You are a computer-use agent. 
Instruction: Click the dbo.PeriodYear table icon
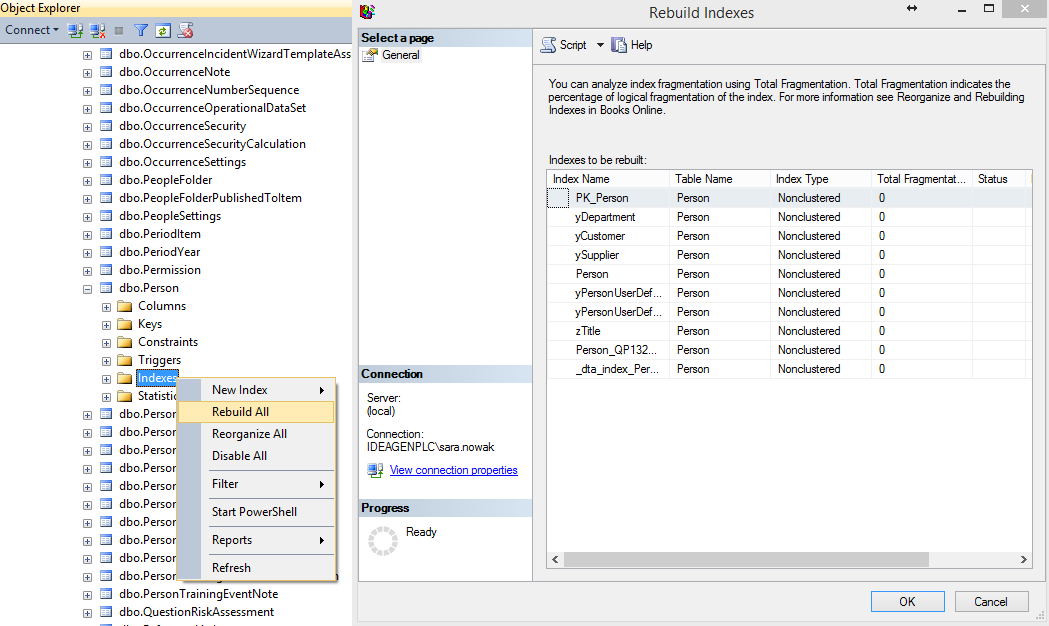coord(106,252)
